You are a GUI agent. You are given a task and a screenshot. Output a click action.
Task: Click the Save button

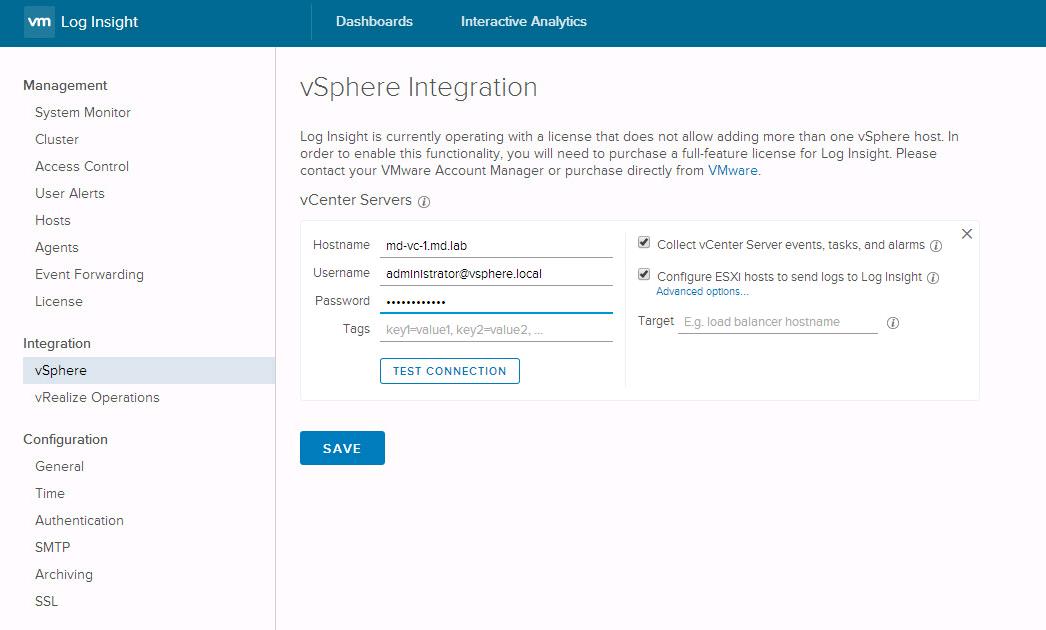tap(342, 449)
